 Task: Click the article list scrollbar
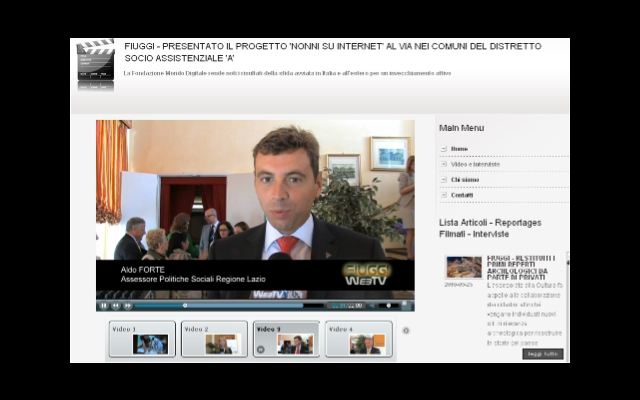coord(568,306)
